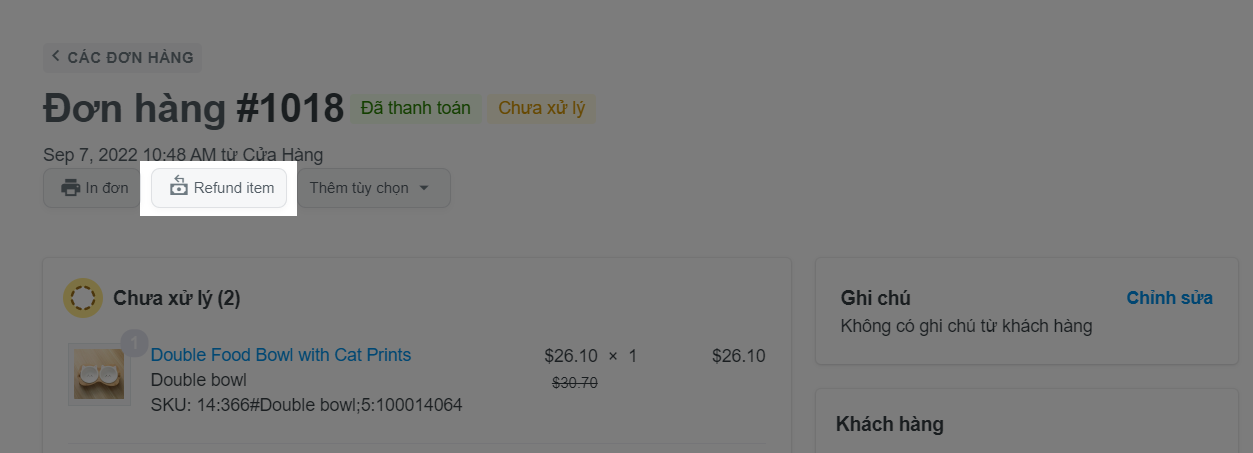The image size is (1253, 453).
Task: Click the orange Chưa xử lý status badge
Action: (x=541, y=108)
